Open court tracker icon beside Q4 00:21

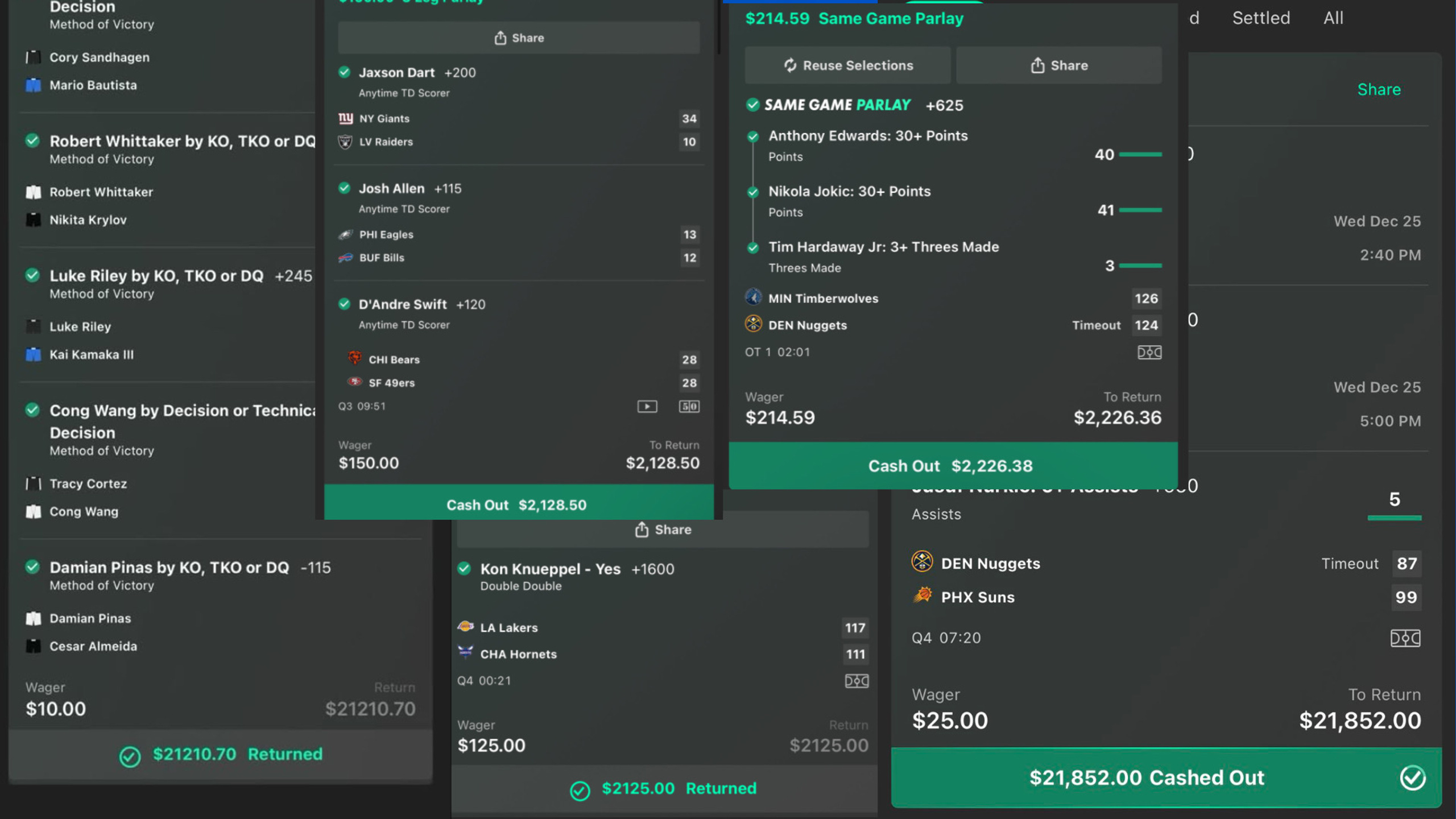pyautogui.click(x=856, y=681)
